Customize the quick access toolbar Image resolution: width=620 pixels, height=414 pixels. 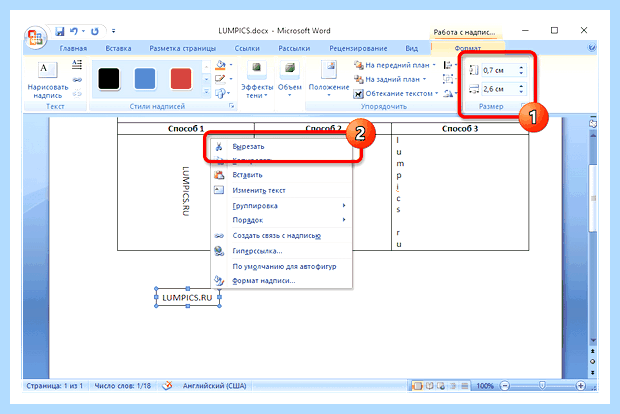coord(113,31)
